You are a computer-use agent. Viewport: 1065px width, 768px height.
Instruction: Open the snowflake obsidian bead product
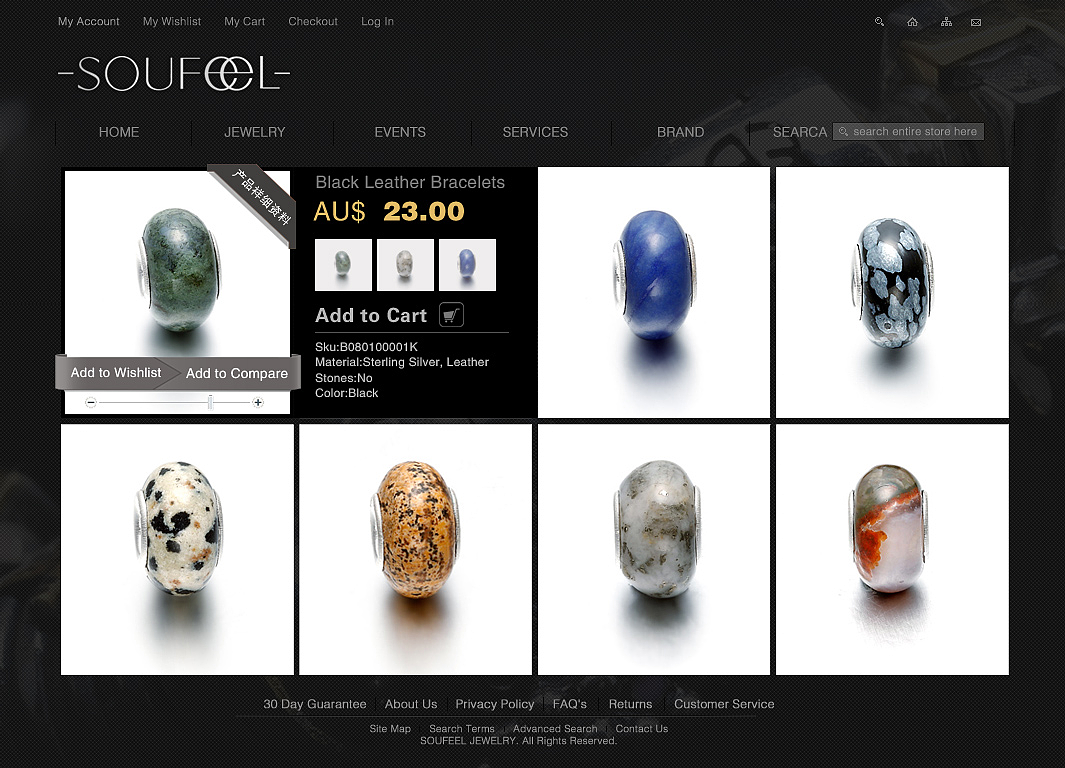(892, 293)
